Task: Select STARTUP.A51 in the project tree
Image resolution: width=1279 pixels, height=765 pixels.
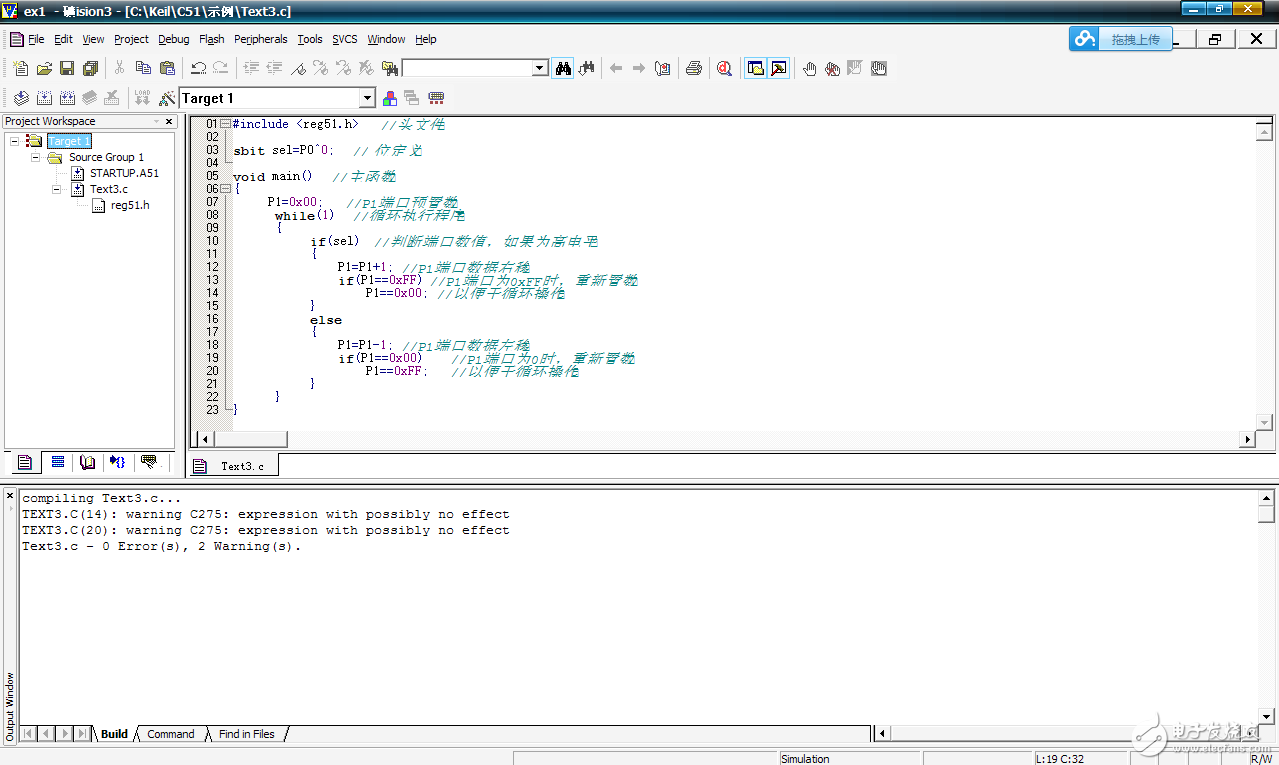Action: [x=124, y=173]
